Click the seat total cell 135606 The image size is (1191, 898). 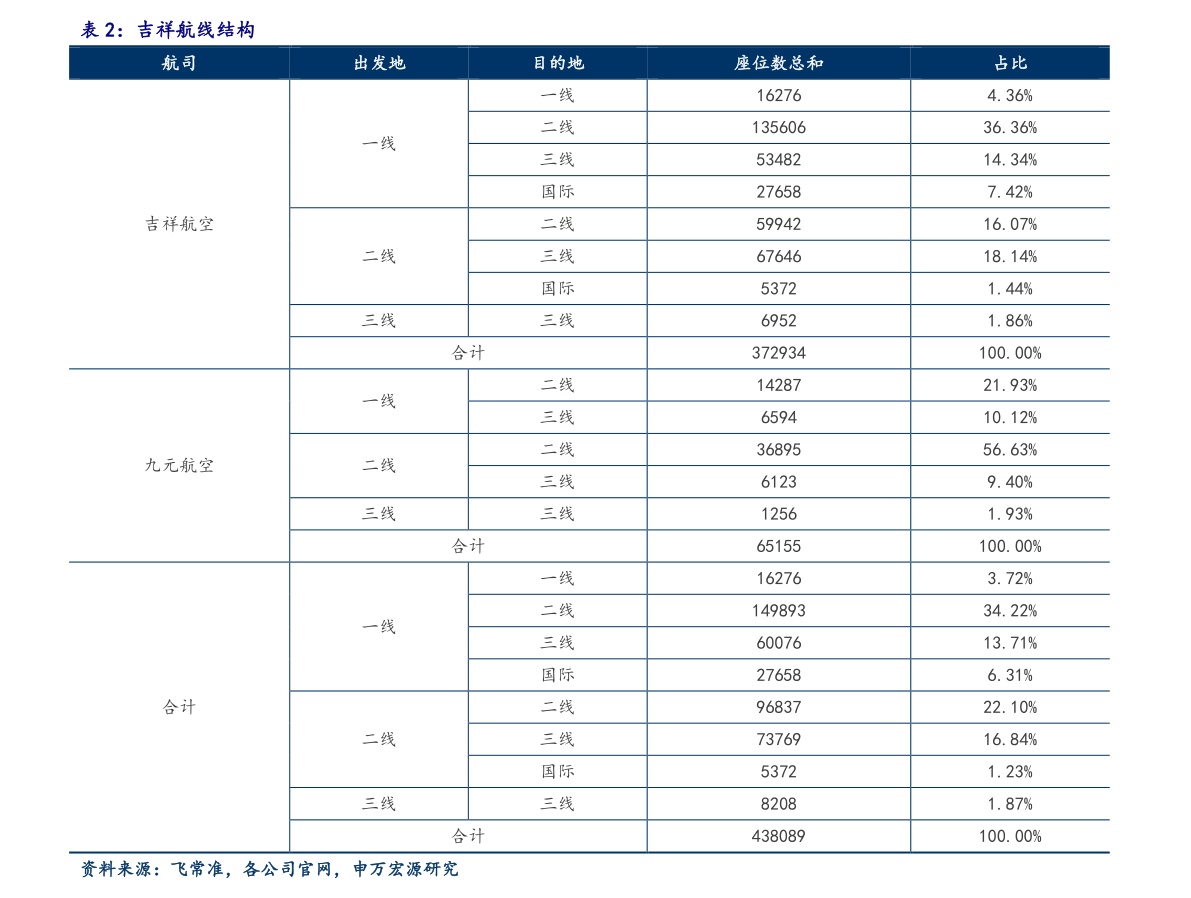click(778, 128)
